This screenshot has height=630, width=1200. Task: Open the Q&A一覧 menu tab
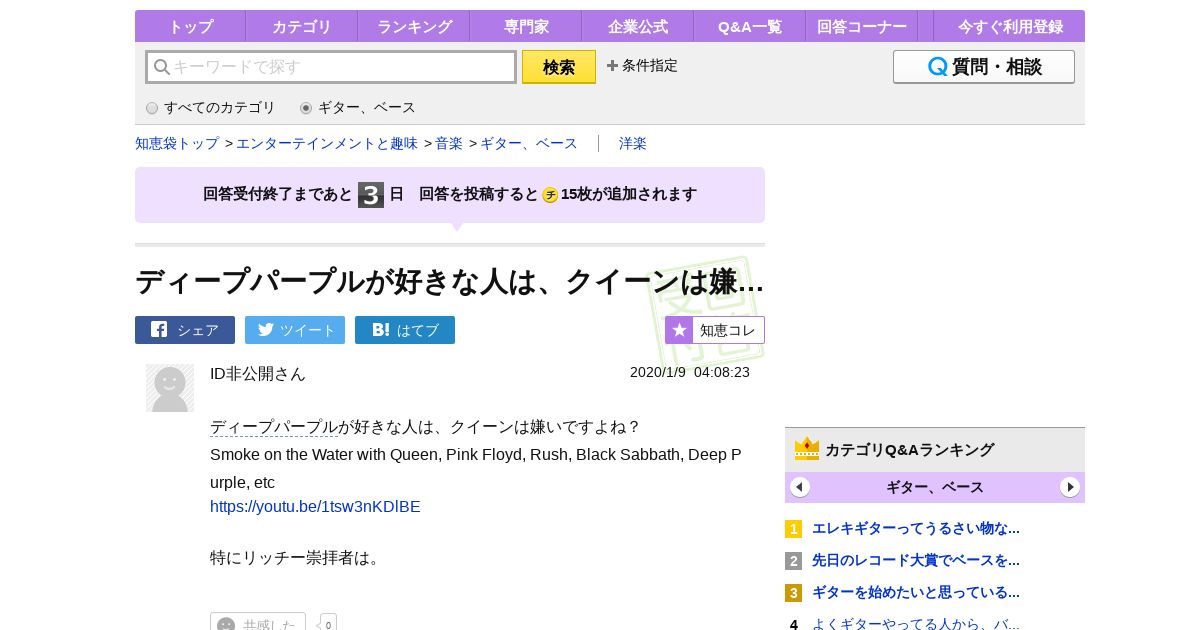point(749,26)
